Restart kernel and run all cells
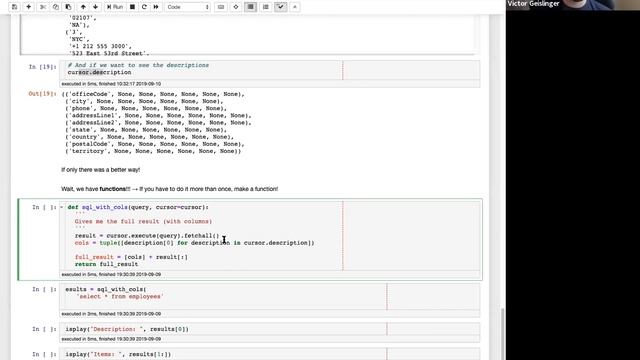Viewport: 640px width, 360px height. (156, 7)
